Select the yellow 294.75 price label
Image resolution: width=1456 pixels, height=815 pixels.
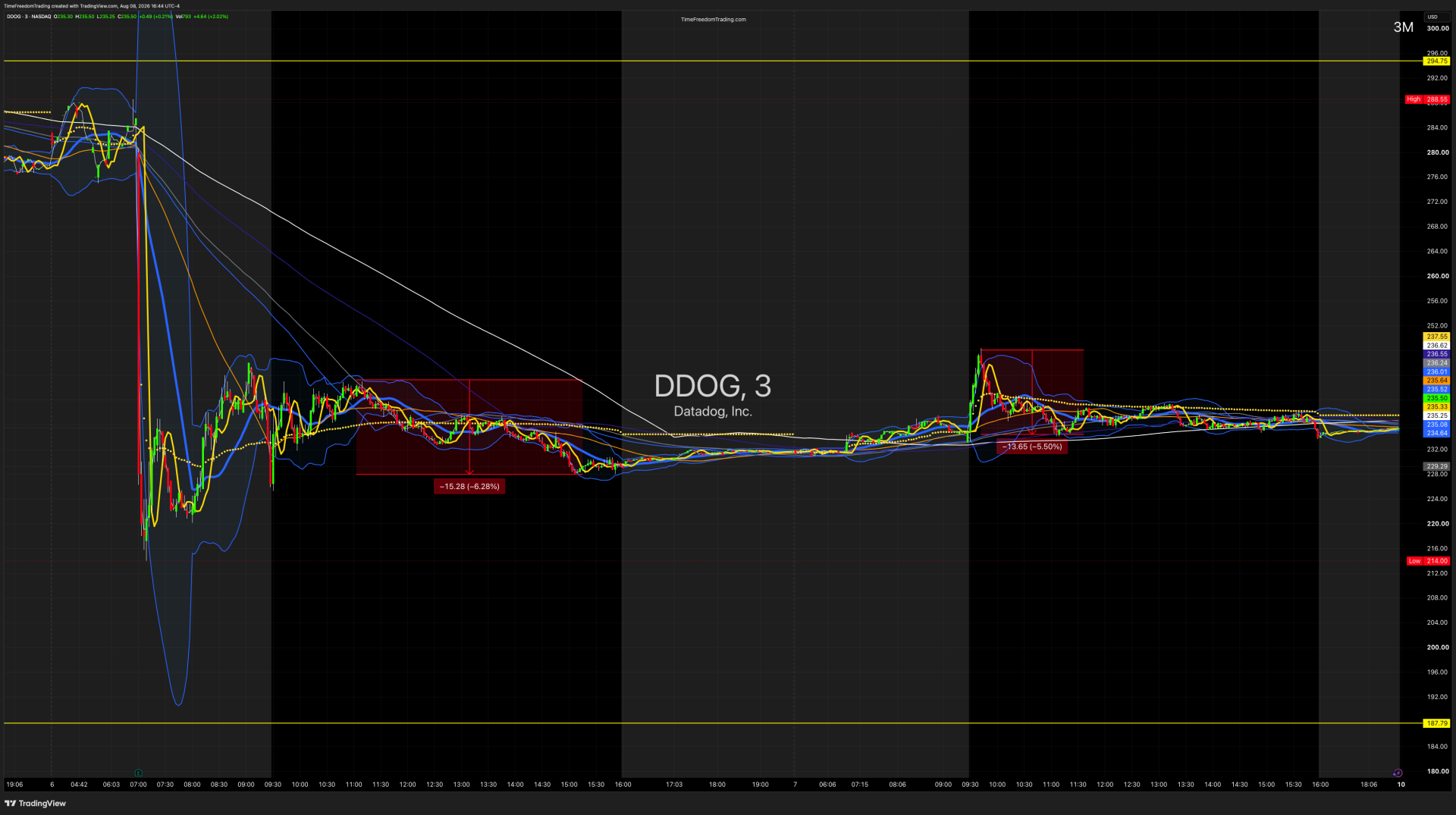1437,61
